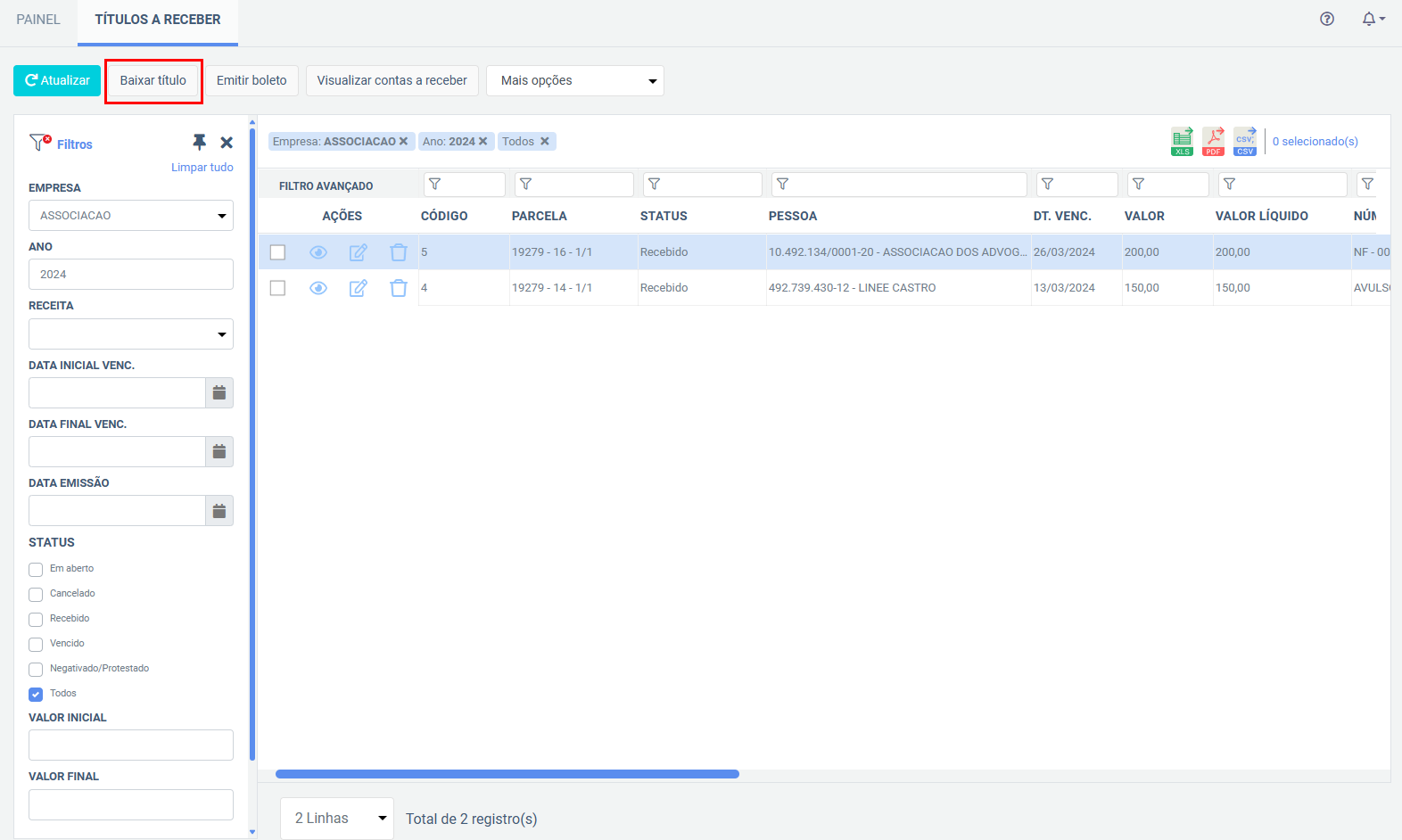1402x840 pixels.
Task: Click the Ano input field
Action: [x=131, y=275]
